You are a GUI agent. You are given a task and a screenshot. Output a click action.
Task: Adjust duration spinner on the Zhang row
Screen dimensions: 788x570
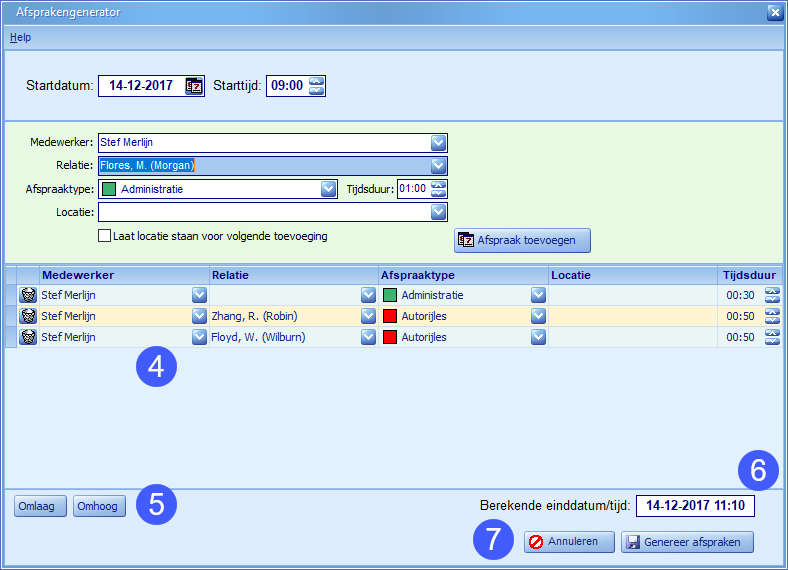tap(772, 316)
